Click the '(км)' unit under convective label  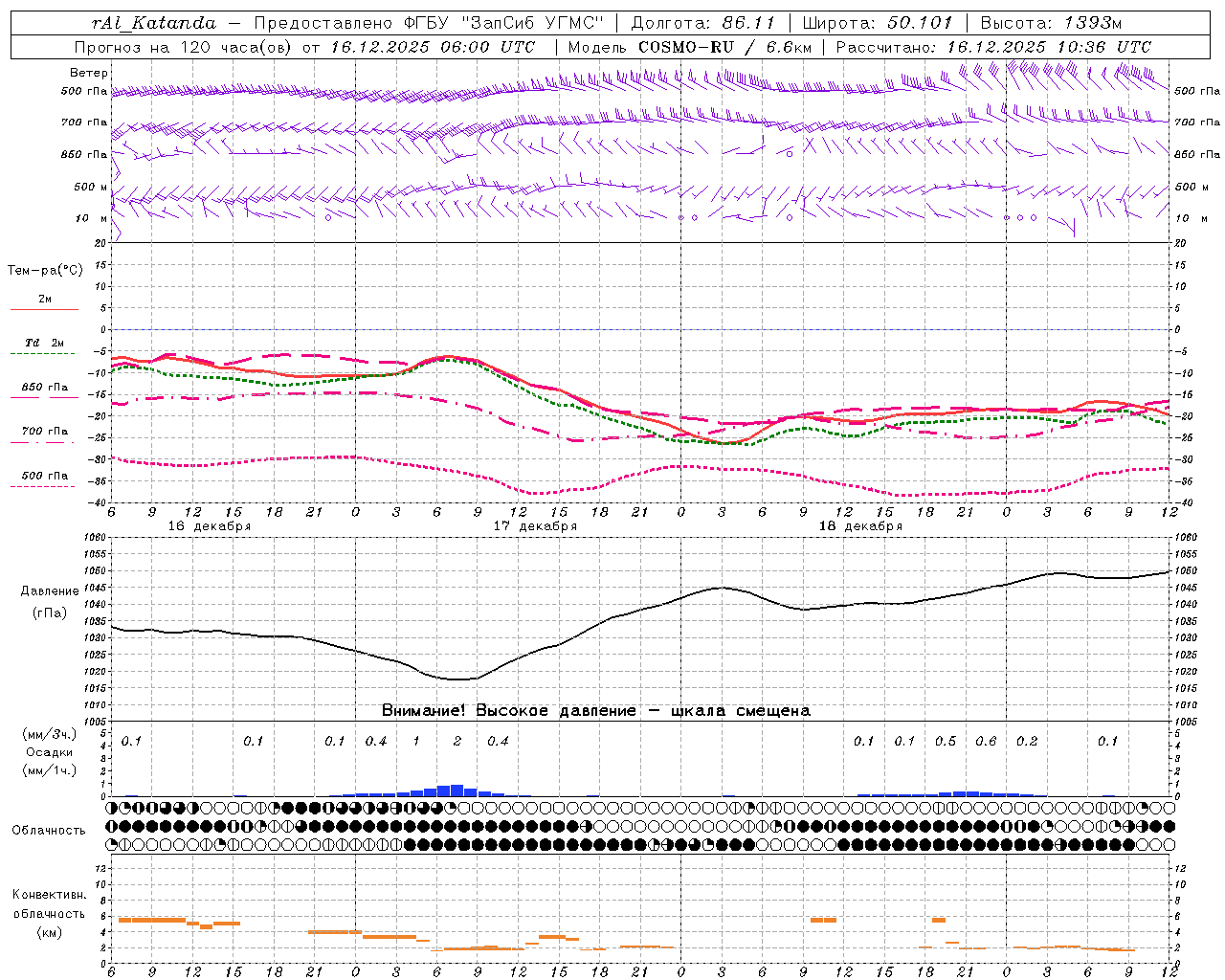[x=50, y=932]
